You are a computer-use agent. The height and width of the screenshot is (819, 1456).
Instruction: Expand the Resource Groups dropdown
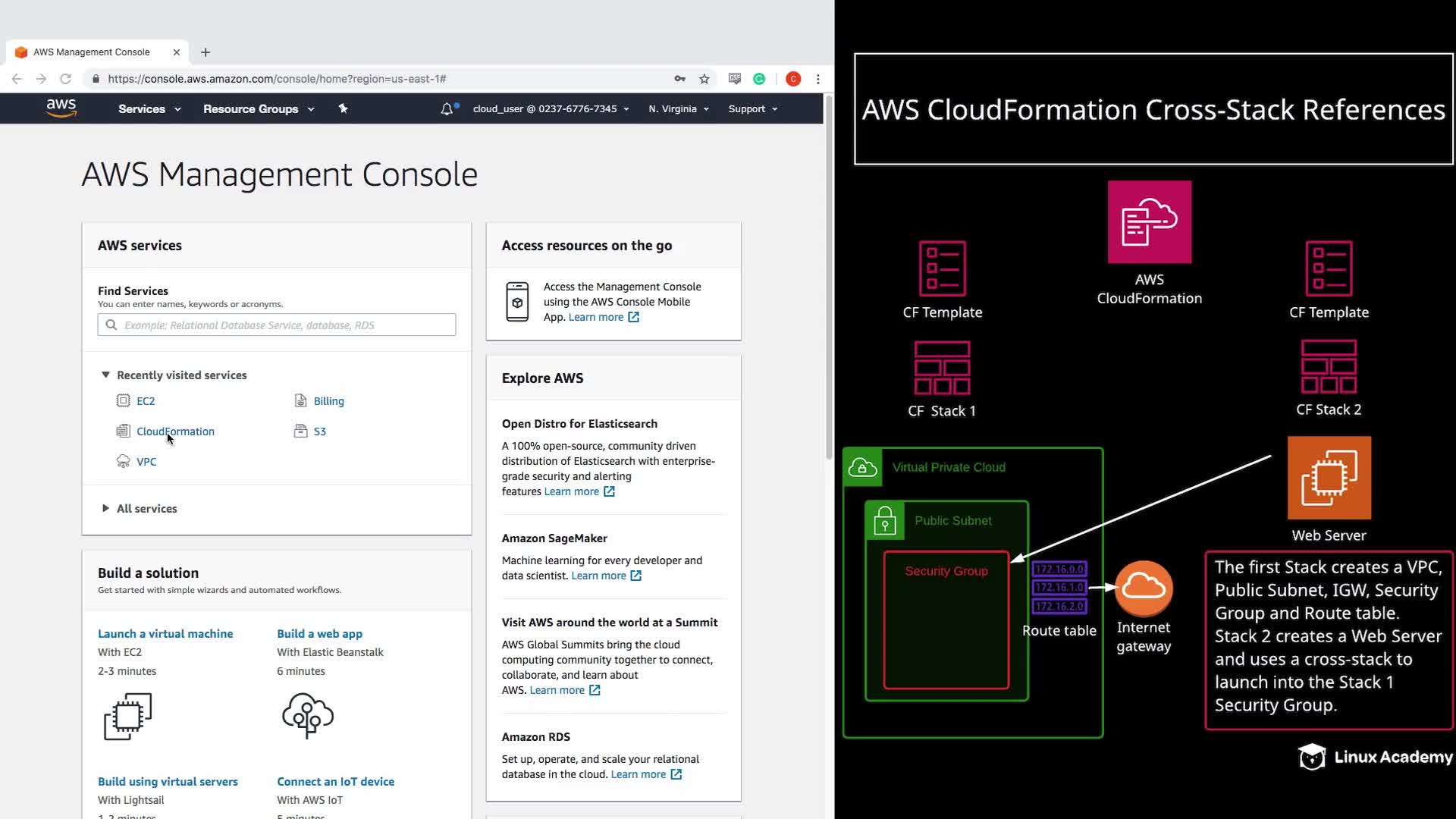(258, 108)
